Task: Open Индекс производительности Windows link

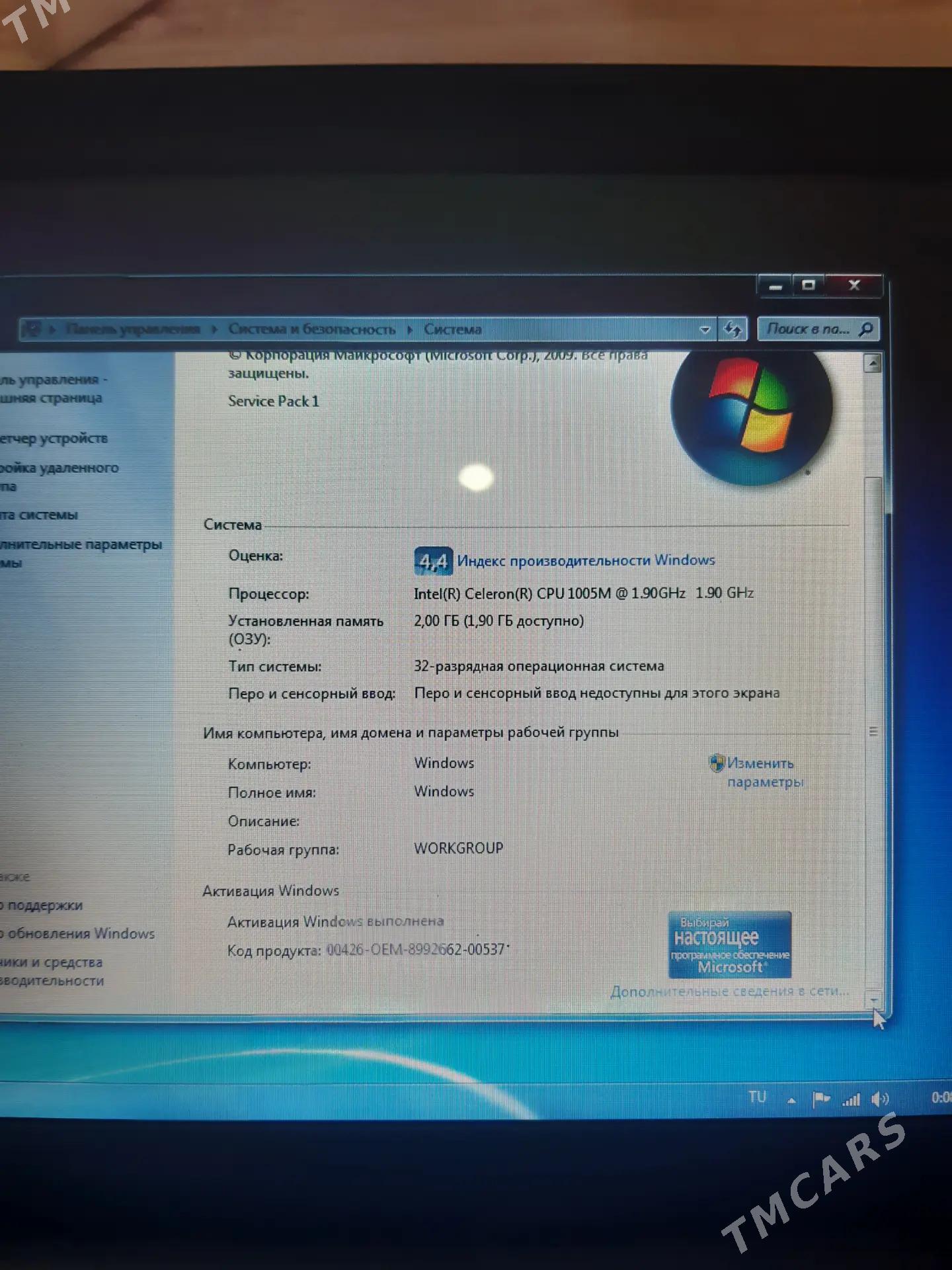Action: click(x=586, y=560)
